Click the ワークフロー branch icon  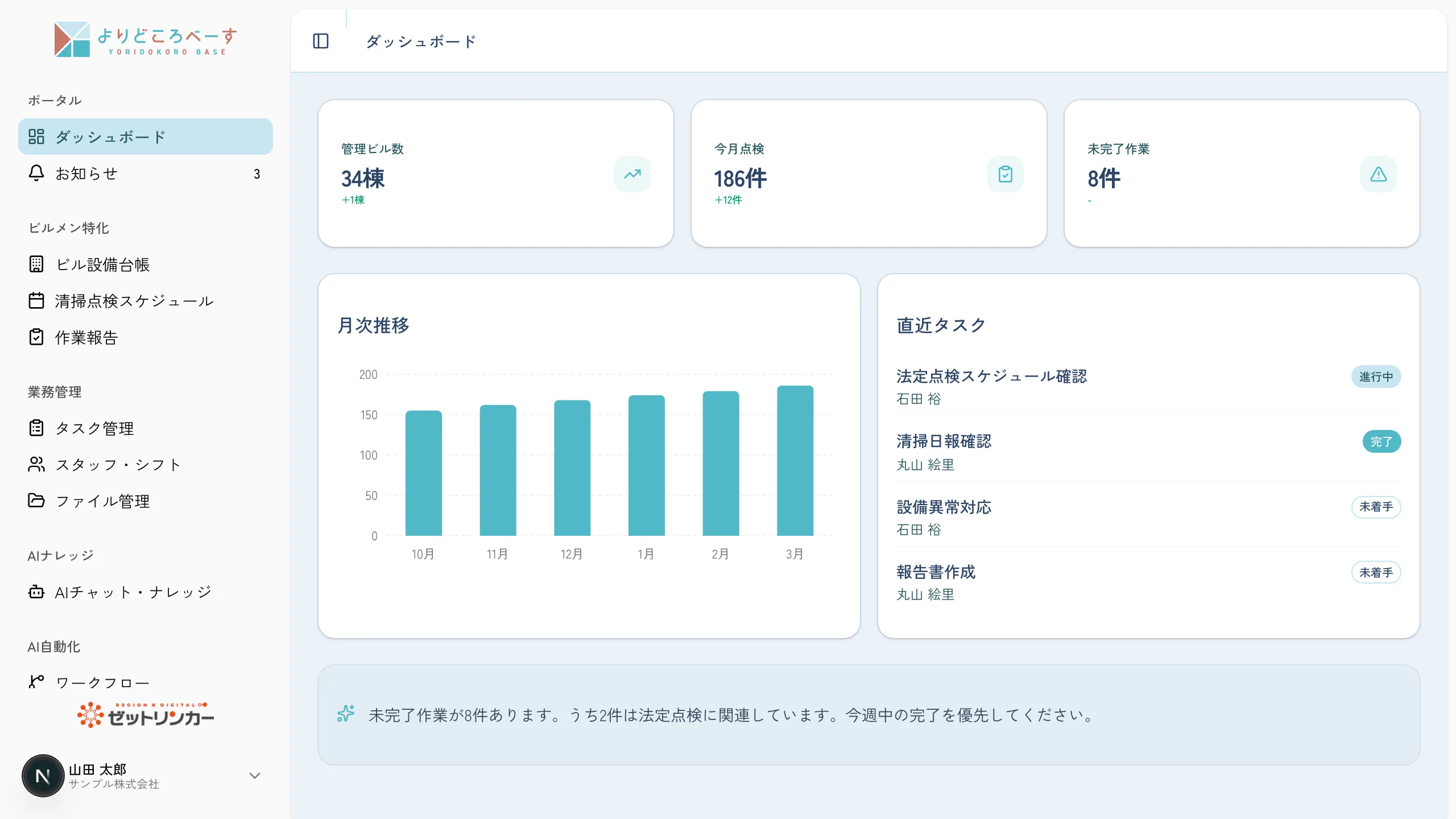click(x=36, y=681)
